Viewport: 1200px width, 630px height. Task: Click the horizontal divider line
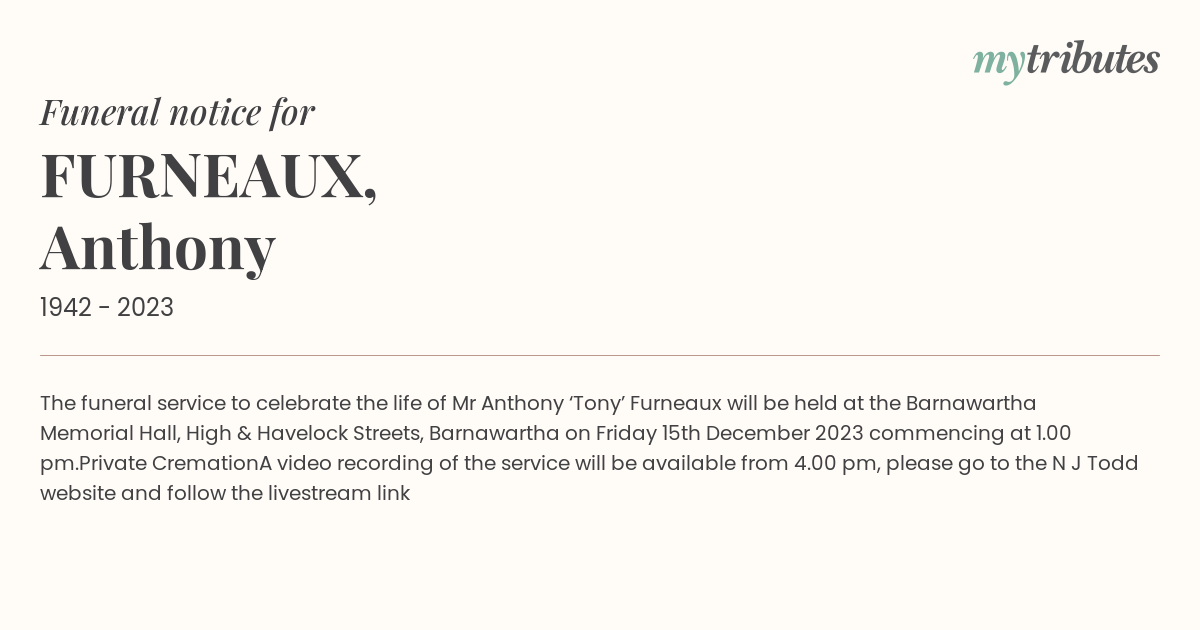click(x=600, y=355)
